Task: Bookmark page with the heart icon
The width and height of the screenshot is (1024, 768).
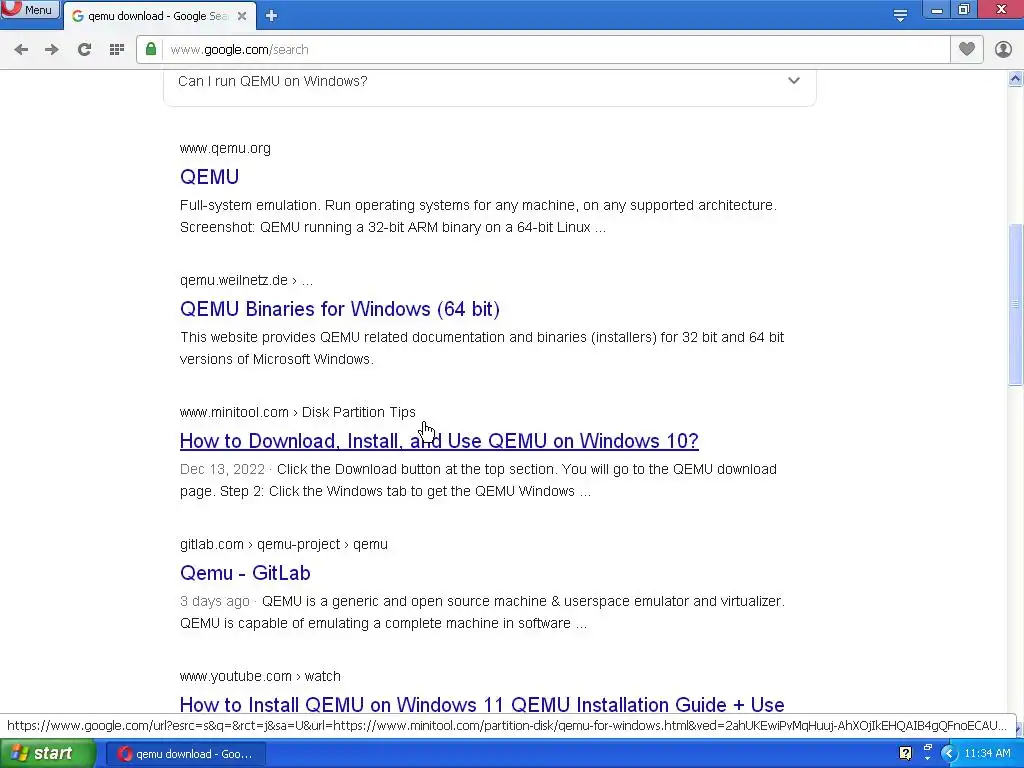Action: click(967, 49)
